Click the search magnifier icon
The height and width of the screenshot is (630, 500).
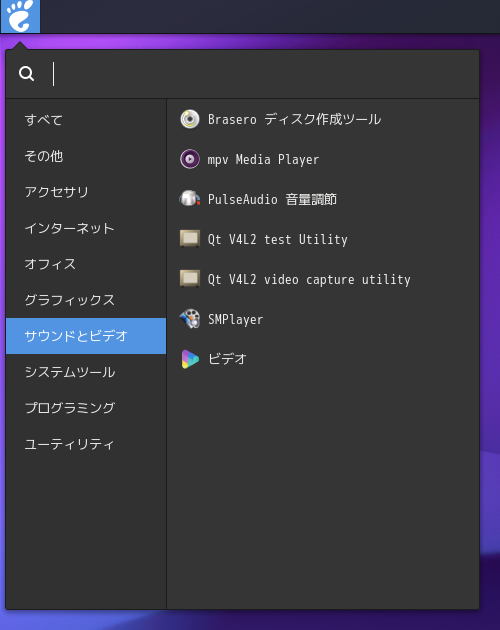[27, 74]
